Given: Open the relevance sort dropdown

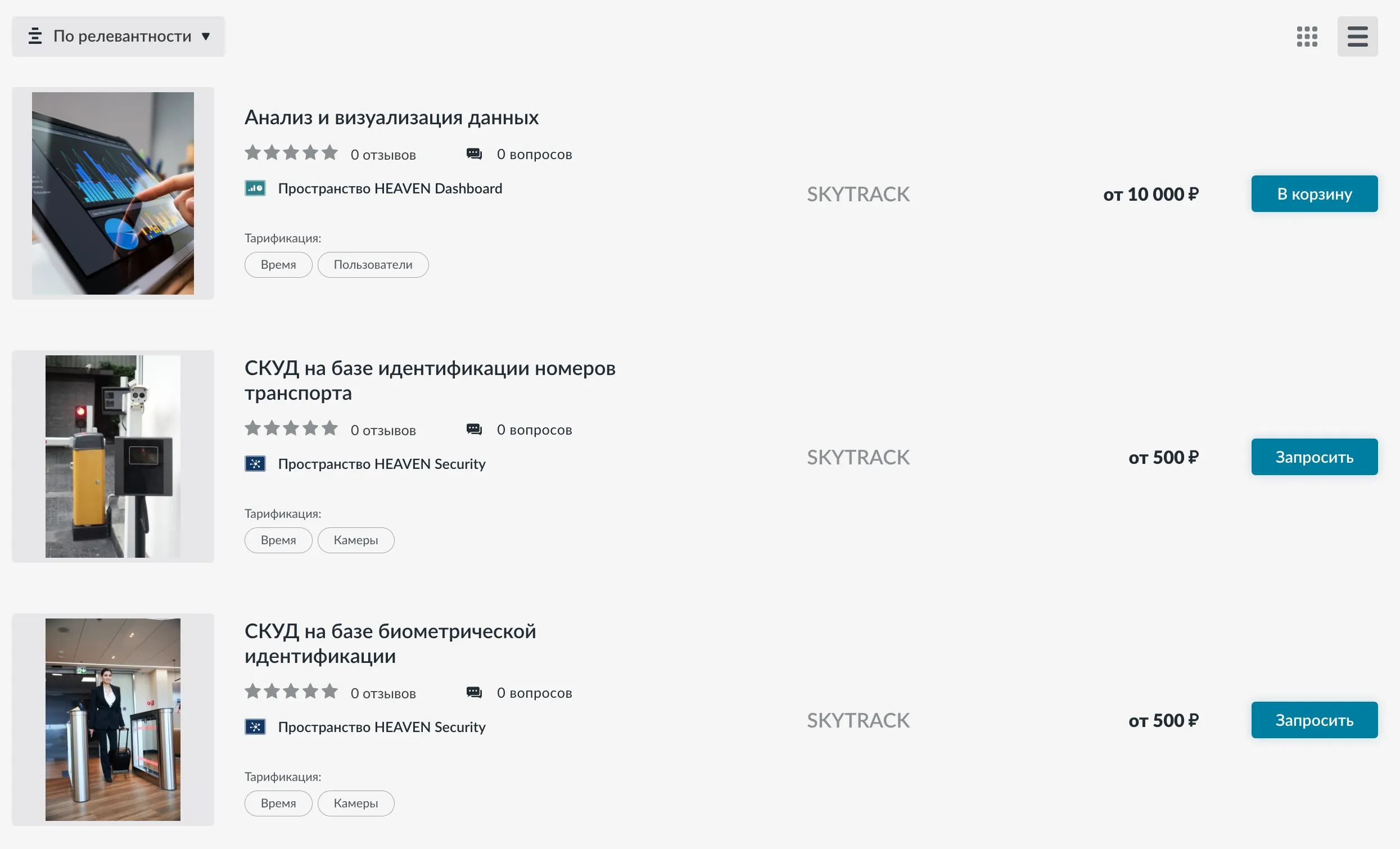Looking at the screenshot, I should point(118,37).
